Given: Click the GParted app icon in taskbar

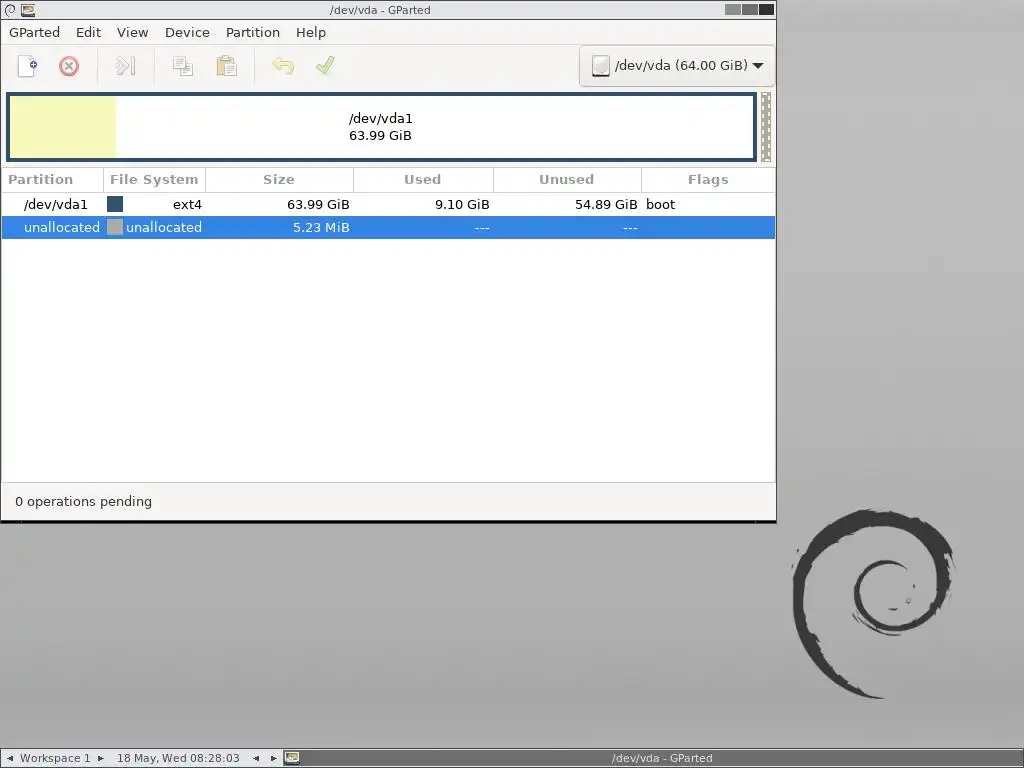Looking at the screenshot, I should (292, 758).
